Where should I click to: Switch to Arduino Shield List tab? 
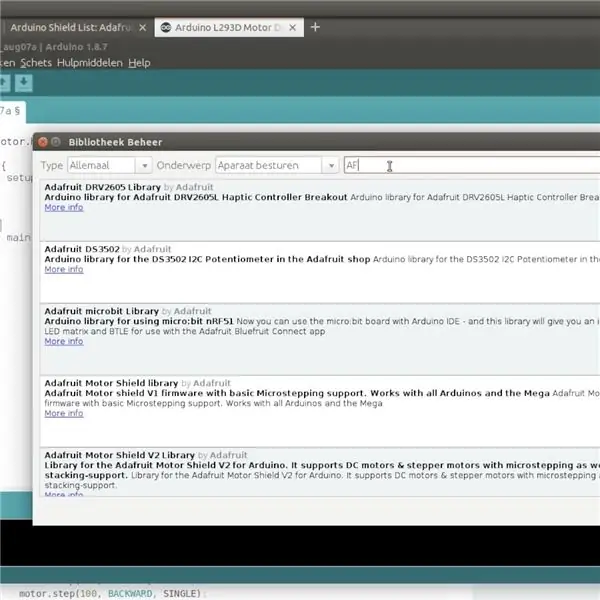point(70,28)
